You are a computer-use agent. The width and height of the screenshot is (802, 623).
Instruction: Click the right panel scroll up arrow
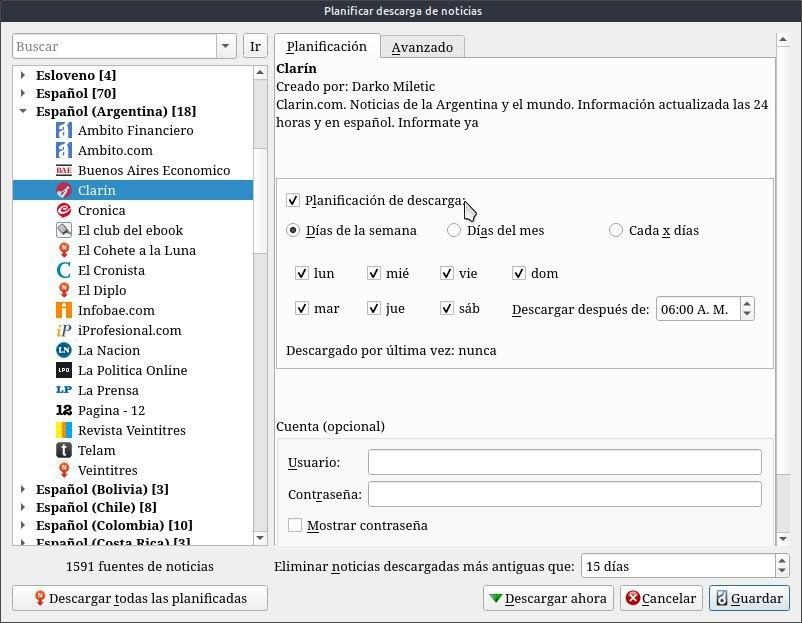click(x=783, y=39)
